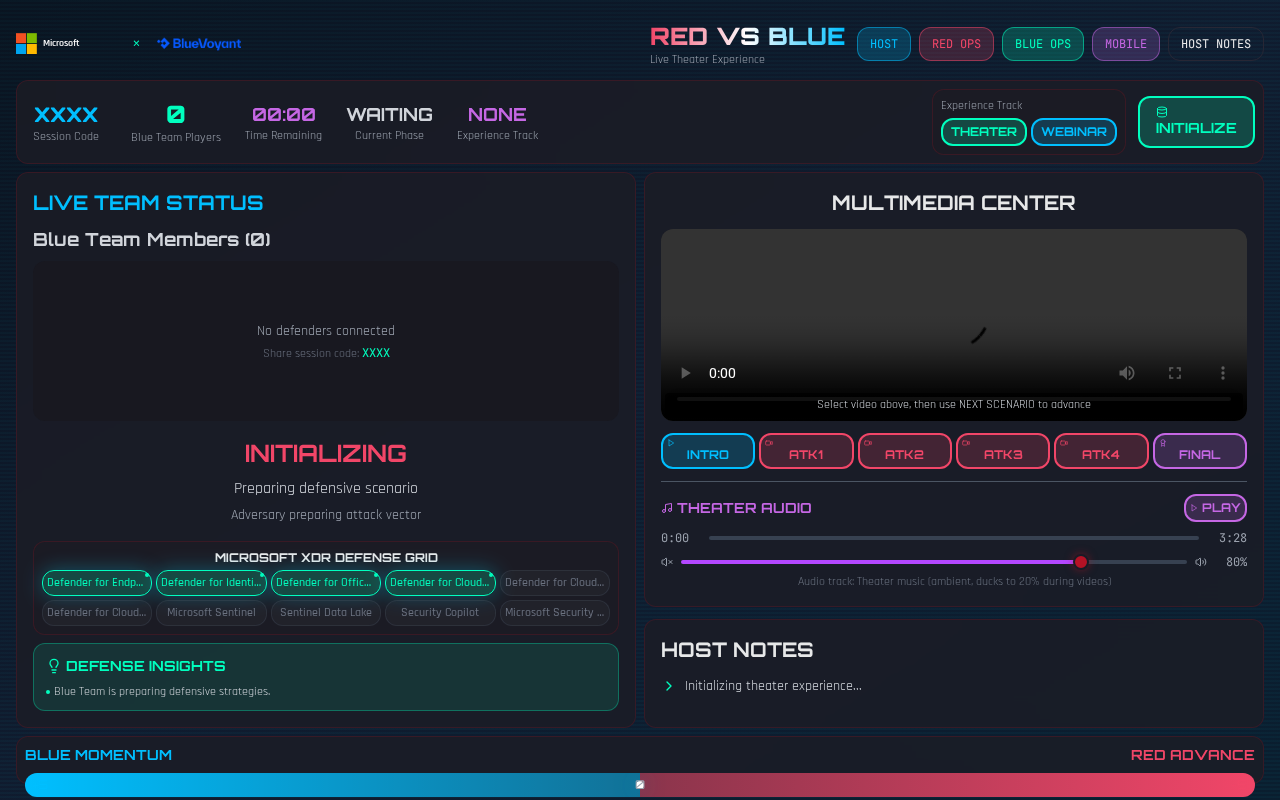Click the INITIALIZING status heading

tap(326, 453)
